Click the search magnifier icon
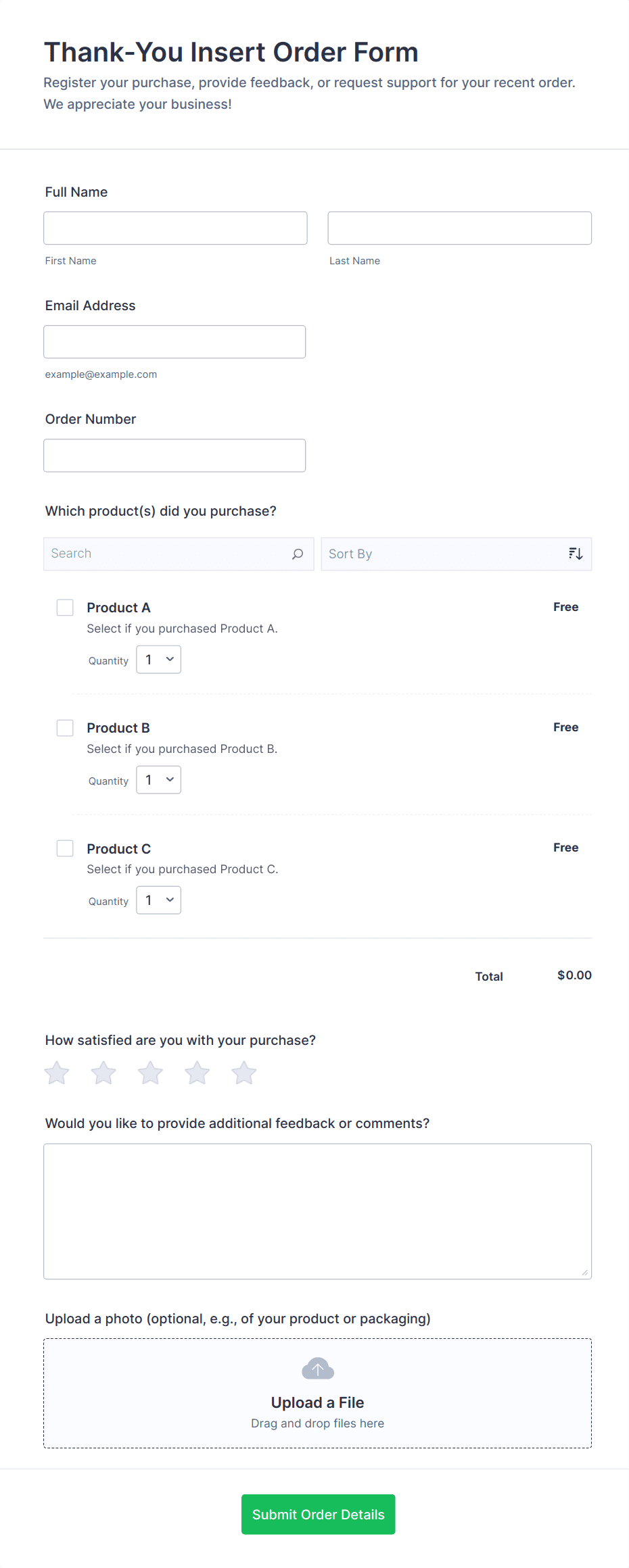This screenshot has height=1568, width=629. tap(298, 554)
